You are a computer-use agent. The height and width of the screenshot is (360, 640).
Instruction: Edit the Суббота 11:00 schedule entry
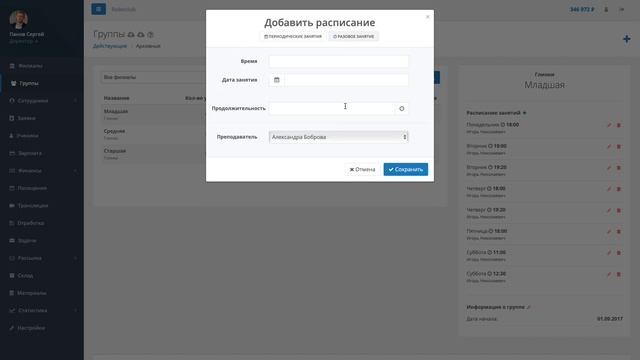click(x=609, y=253)
